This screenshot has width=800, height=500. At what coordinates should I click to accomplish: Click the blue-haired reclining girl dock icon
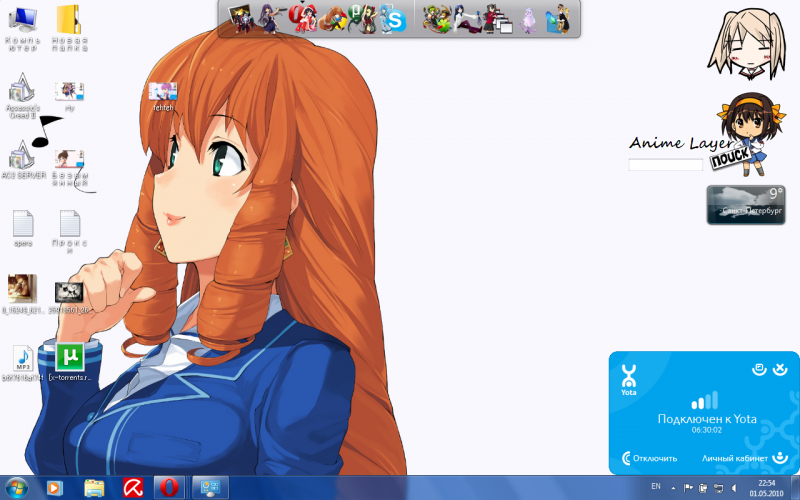coord(467,20)
